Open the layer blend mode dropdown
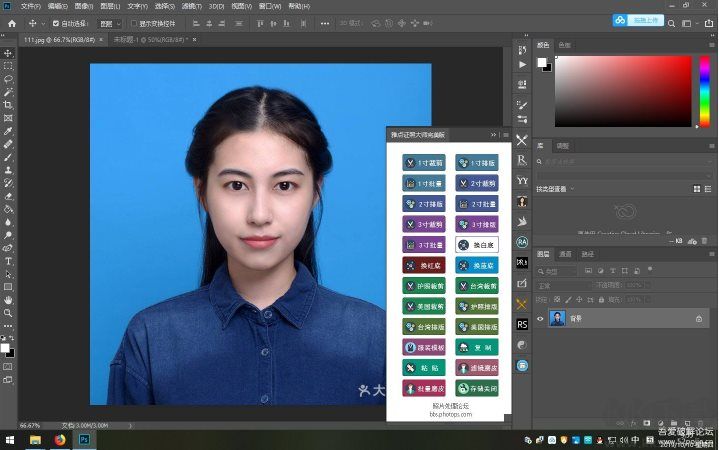 coord(563,284)
